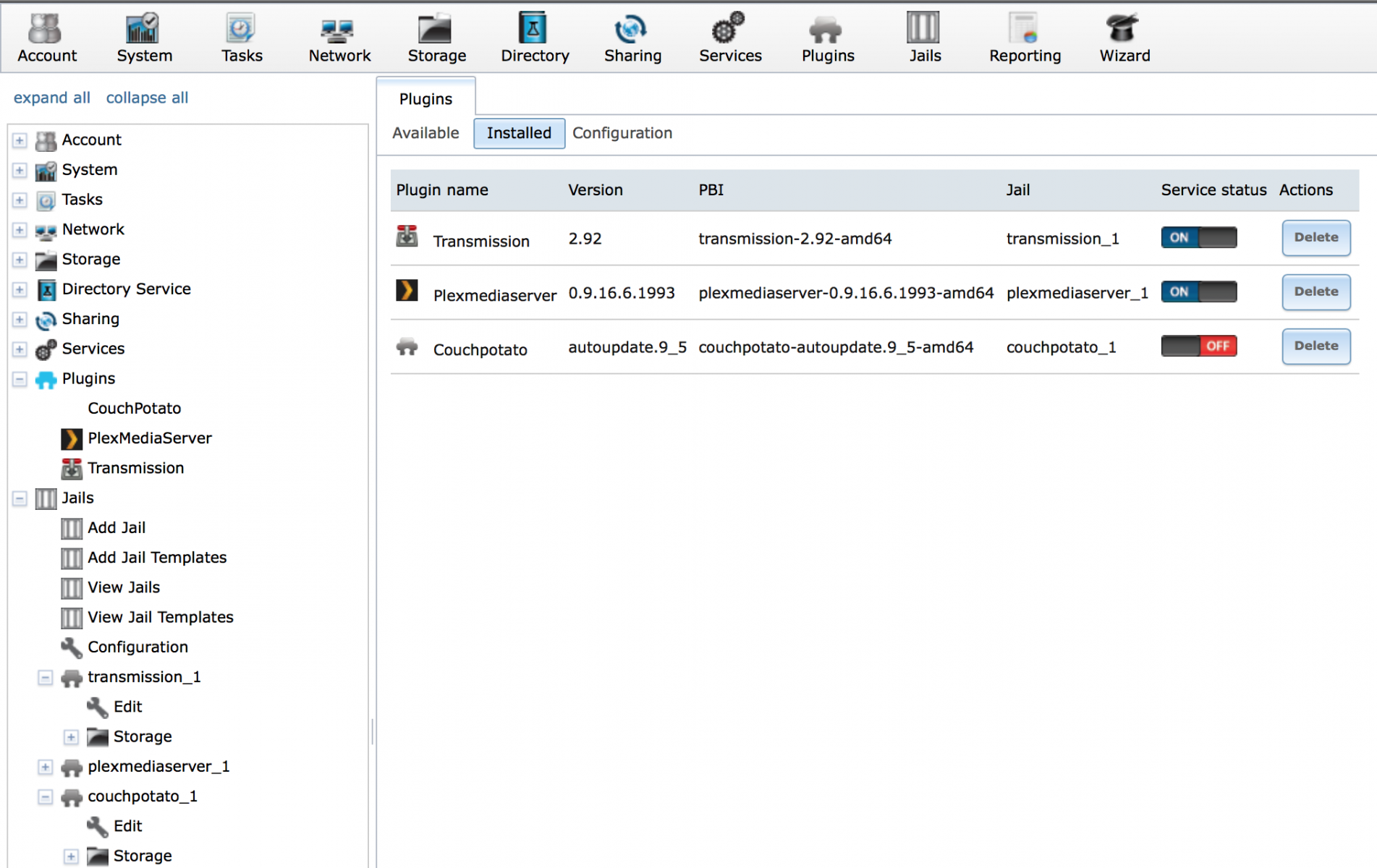Click the View Jail Templates icon

[71, 618]
